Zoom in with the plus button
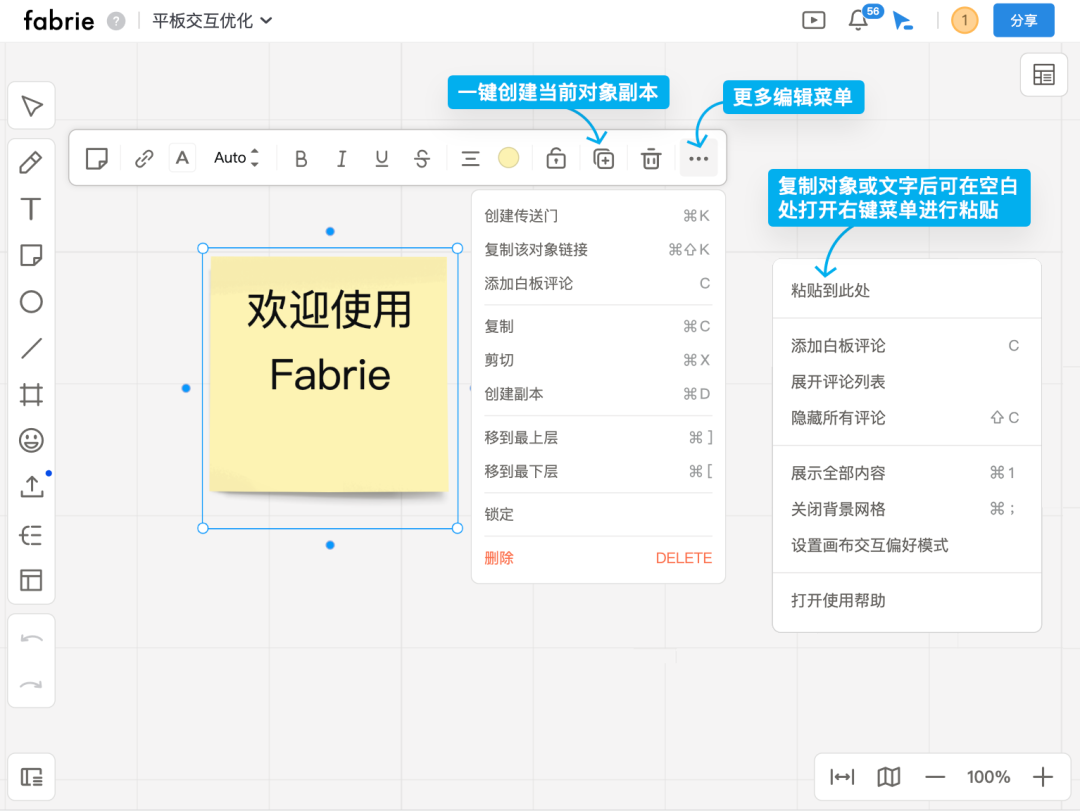The width and height of the screenshot is (1080, 811). tap(1043, 777)
